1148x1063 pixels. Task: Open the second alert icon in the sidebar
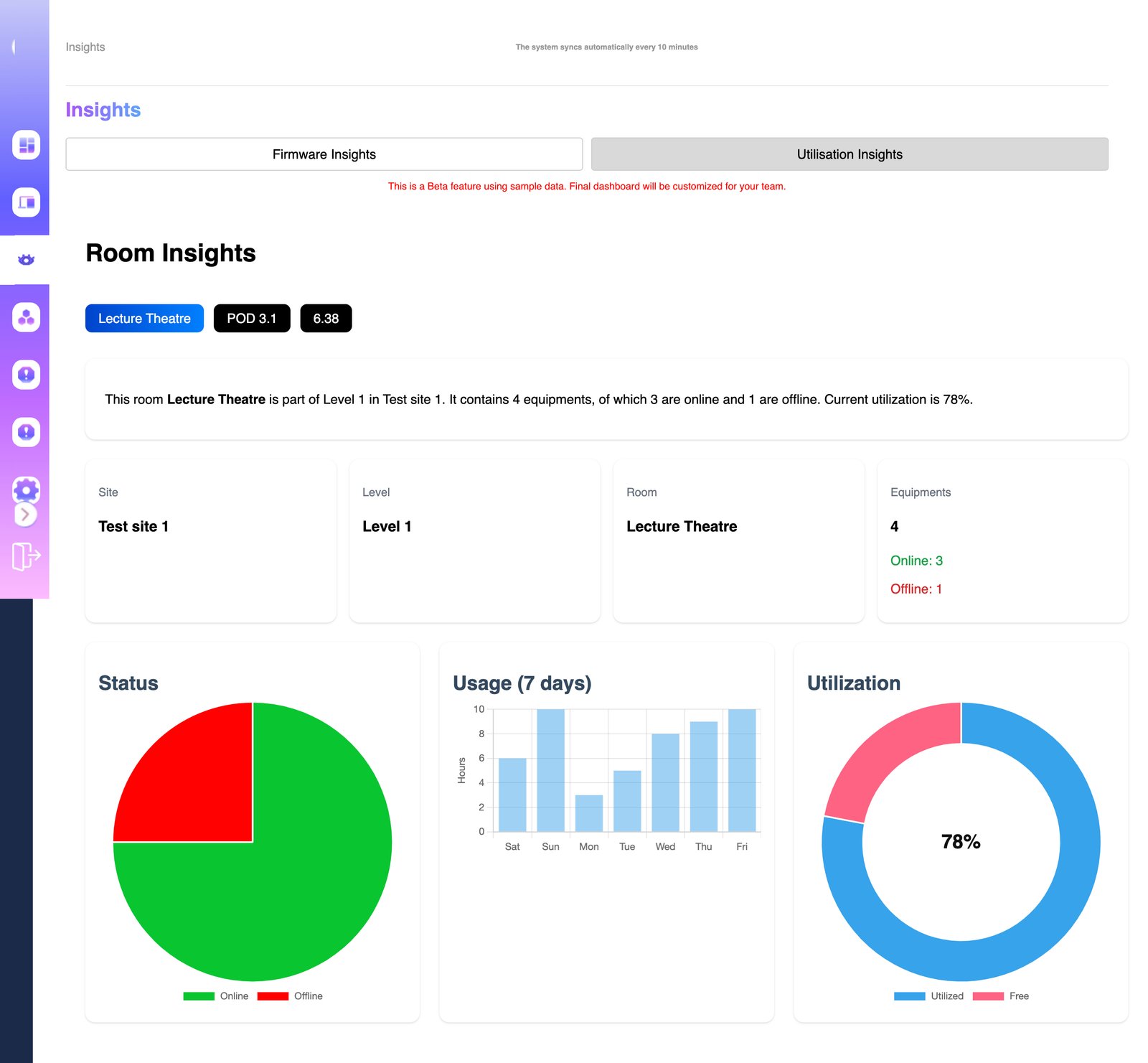[x=26, y=432]
